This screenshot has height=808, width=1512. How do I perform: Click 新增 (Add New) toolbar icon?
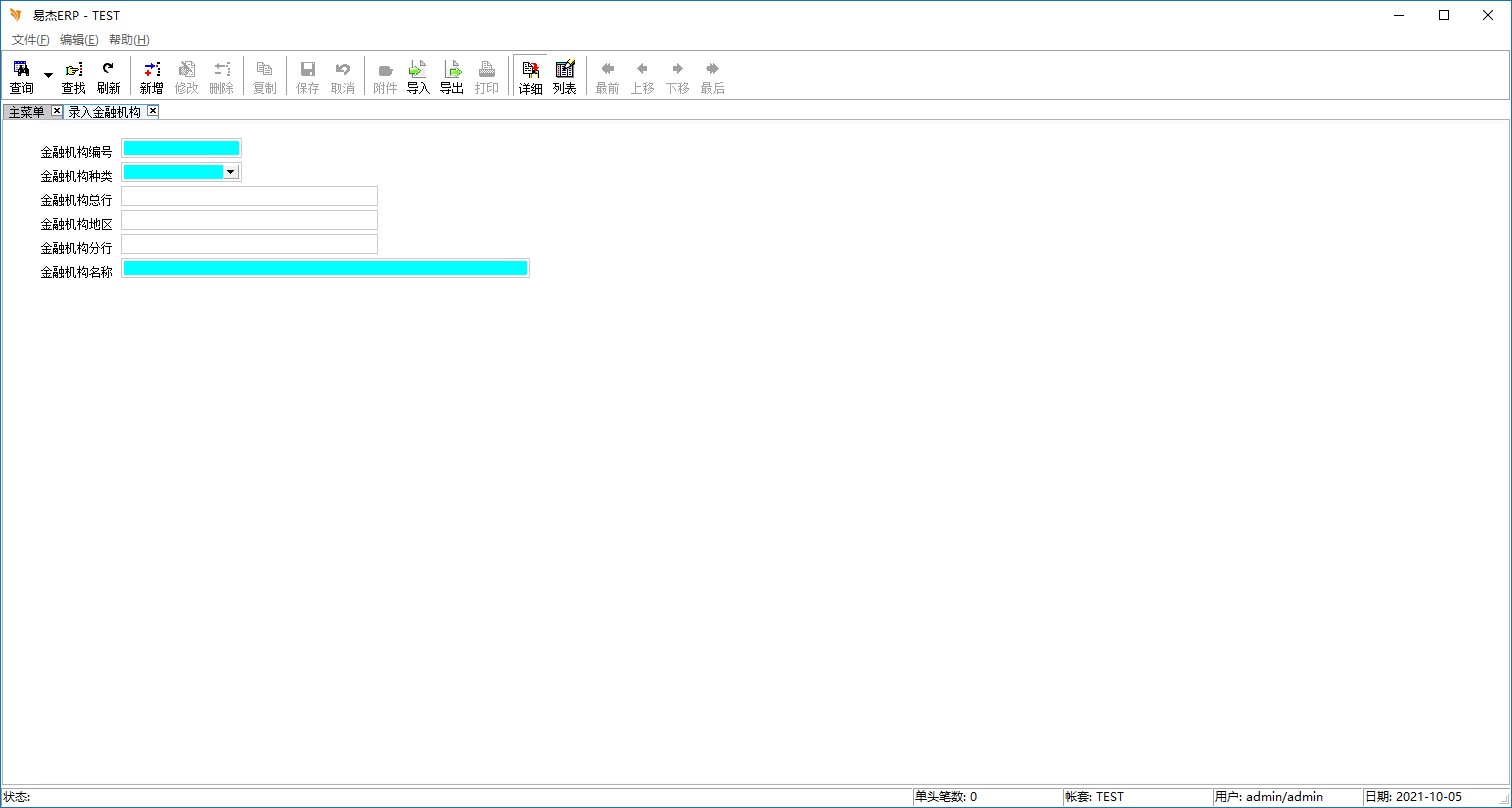[x=151, y=77]
